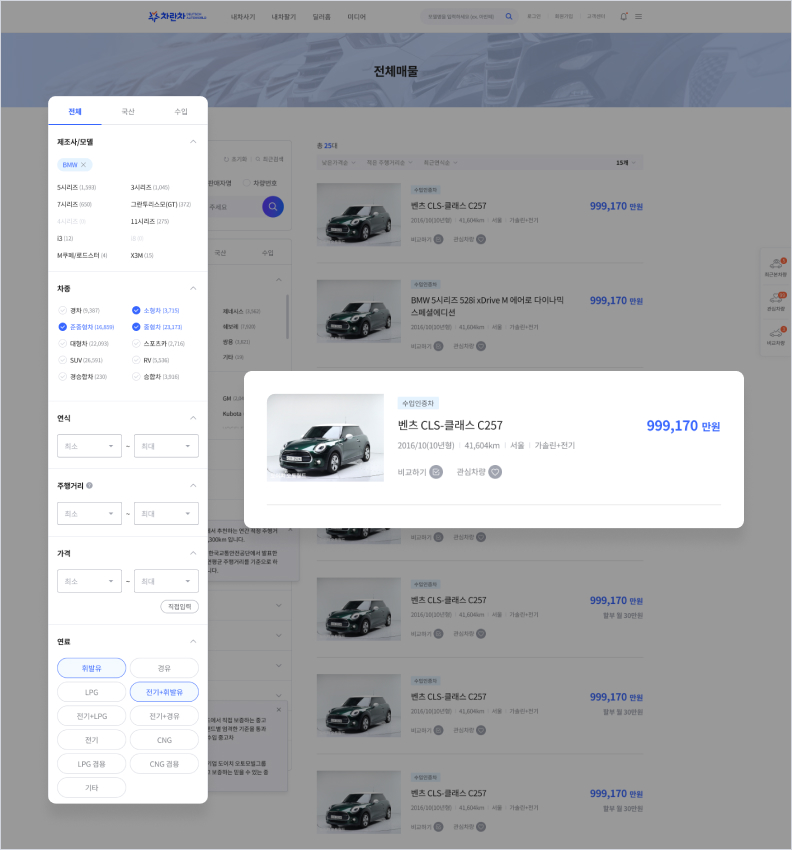Collapse the 연료 section
This screenshot has width=792, height=850.
[193, 641]
